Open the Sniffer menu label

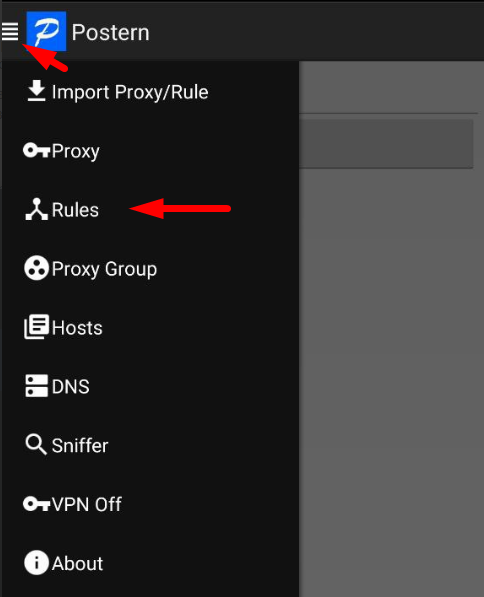[x=80, y=445]
